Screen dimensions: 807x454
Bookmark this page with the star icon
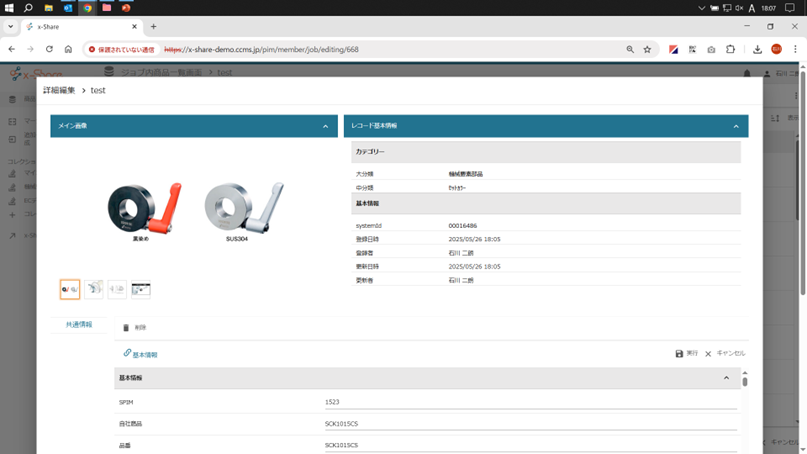(647, 49)
